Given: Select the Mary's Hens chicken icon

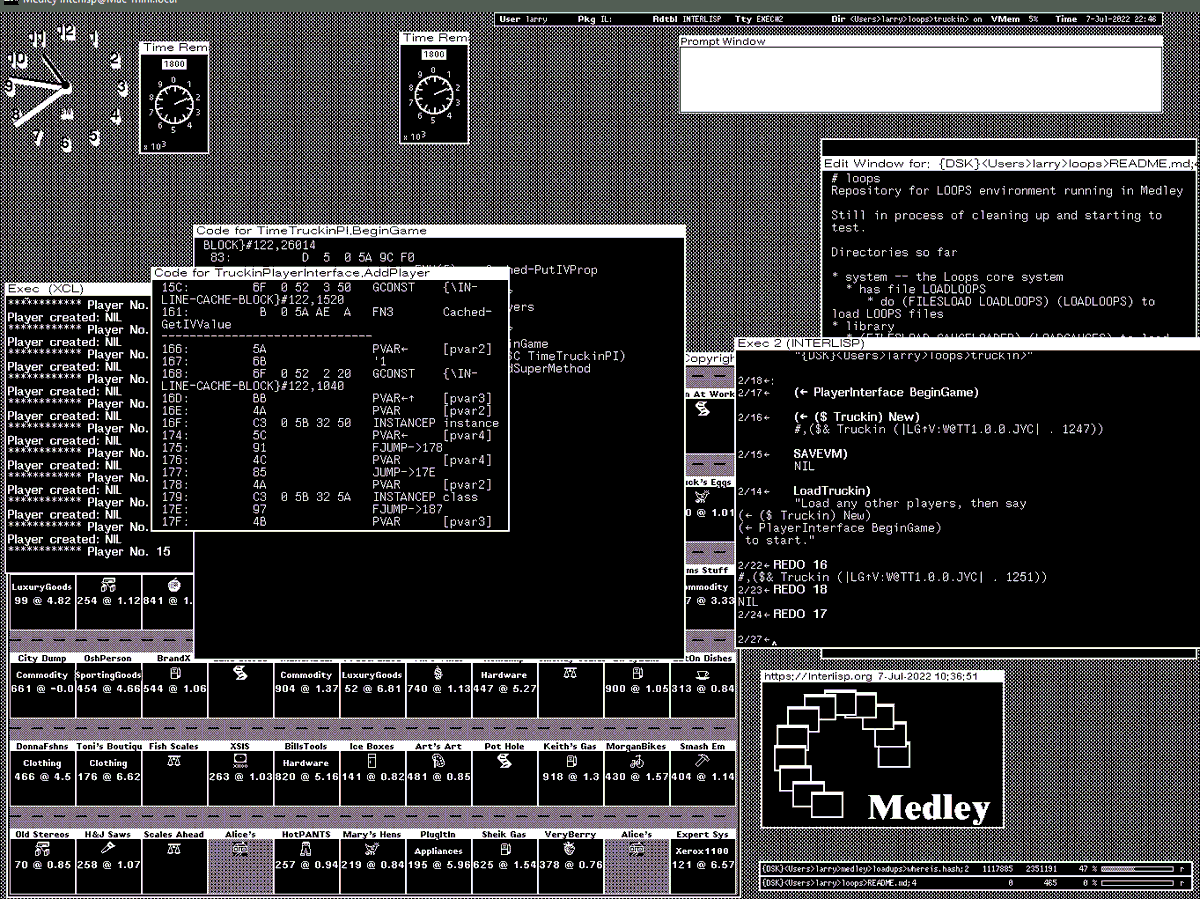Looking at the screenshot, I should [x=371, y=848].
